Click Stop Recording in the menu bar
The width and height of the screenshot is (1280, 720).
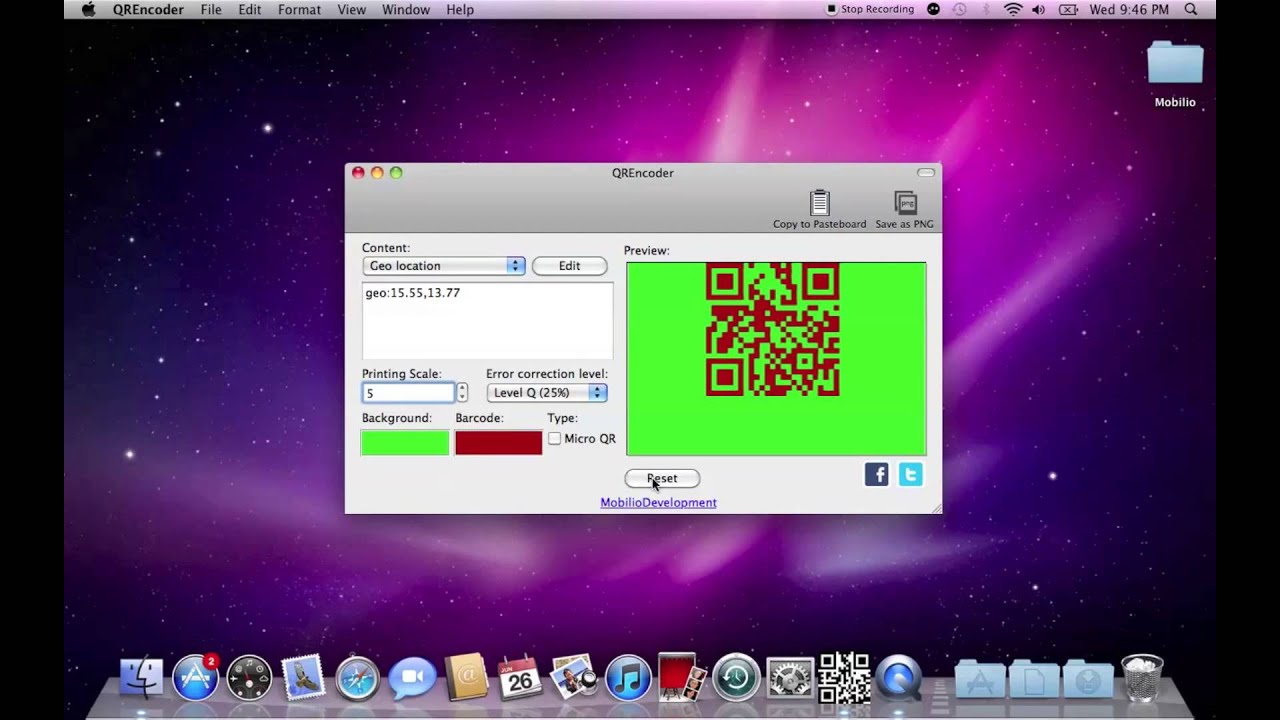click(870, 9)
